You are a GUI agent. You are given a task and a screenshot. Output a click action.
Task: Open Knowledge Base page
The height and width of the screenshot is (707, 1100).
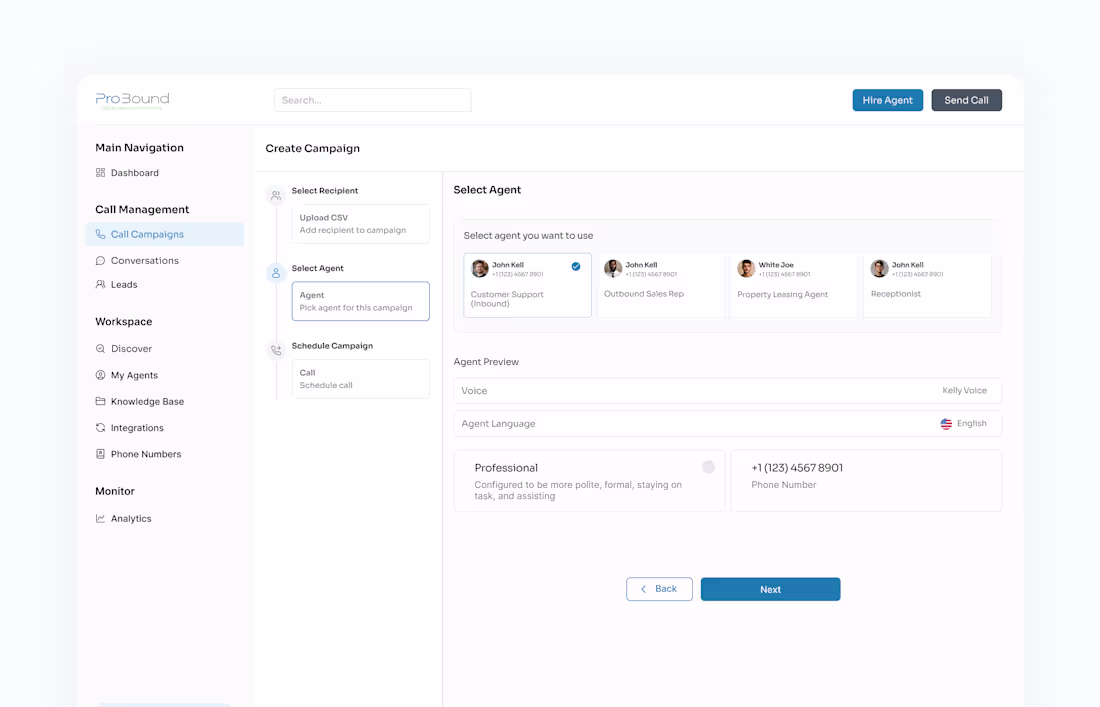(x=147, y=401)
